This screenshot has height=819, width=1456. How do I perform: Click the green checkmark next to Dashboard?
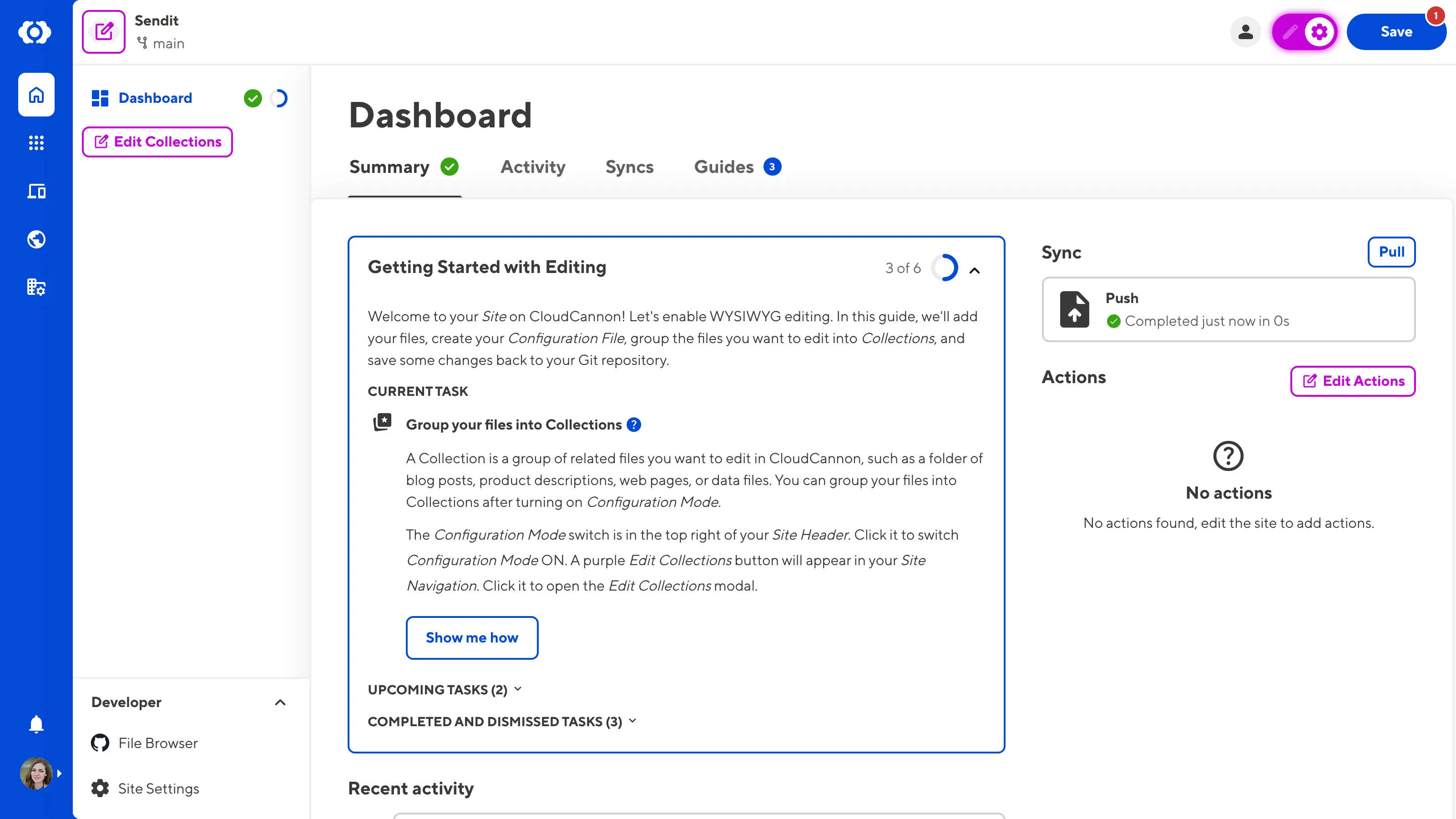tap(253, 98)
